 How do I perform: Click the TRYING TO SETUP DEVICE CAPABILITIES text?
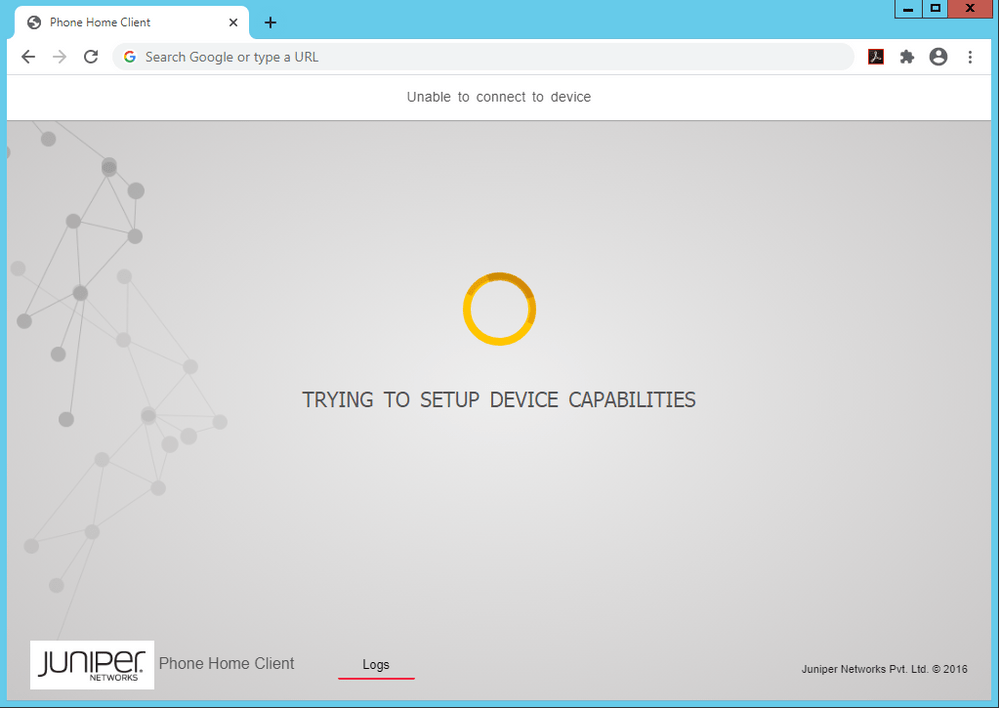click(x=499, y=399)
